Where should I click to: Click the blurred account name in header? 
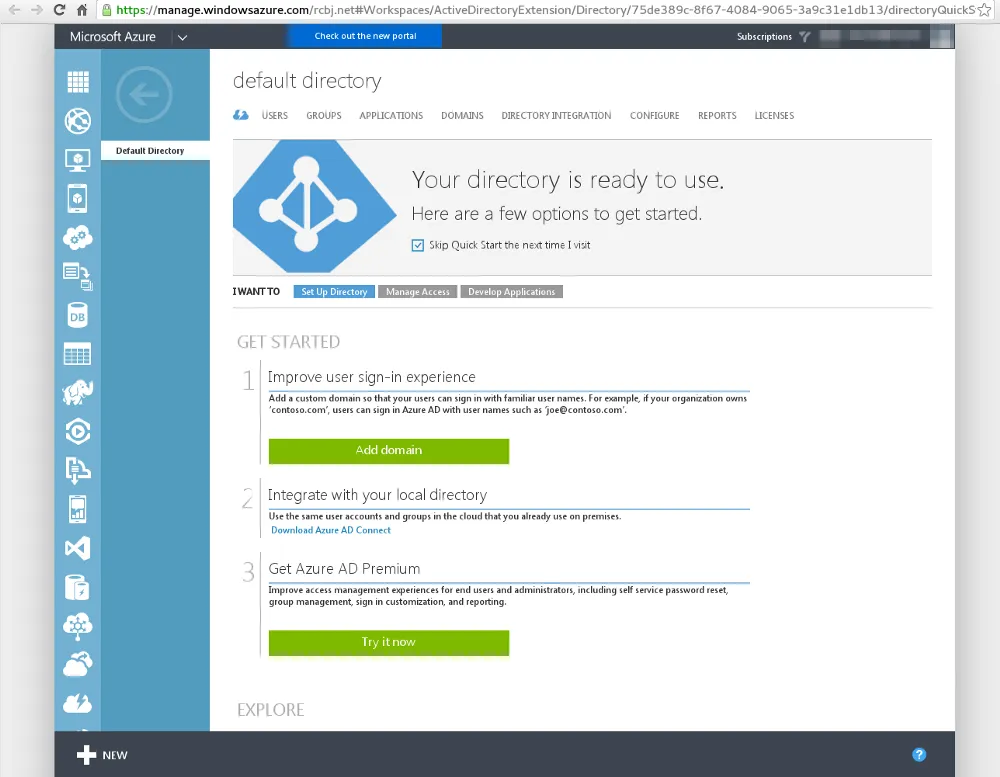[x=871, y=36]
